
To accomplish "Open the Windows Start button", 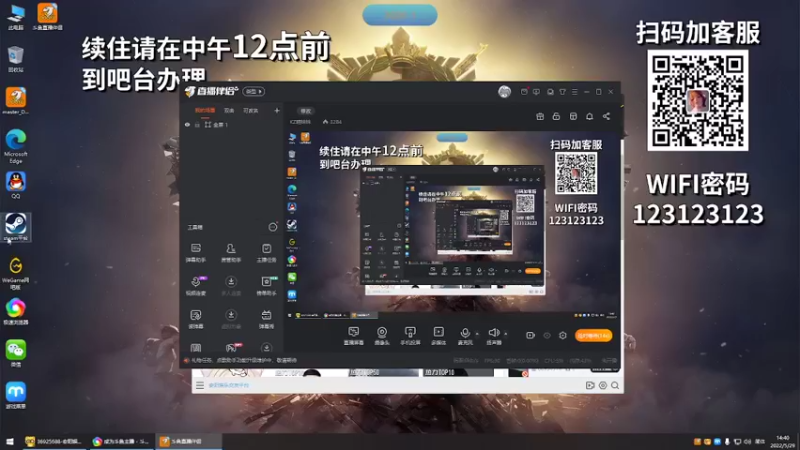I will pyautogui.click(x=9, y=441).
